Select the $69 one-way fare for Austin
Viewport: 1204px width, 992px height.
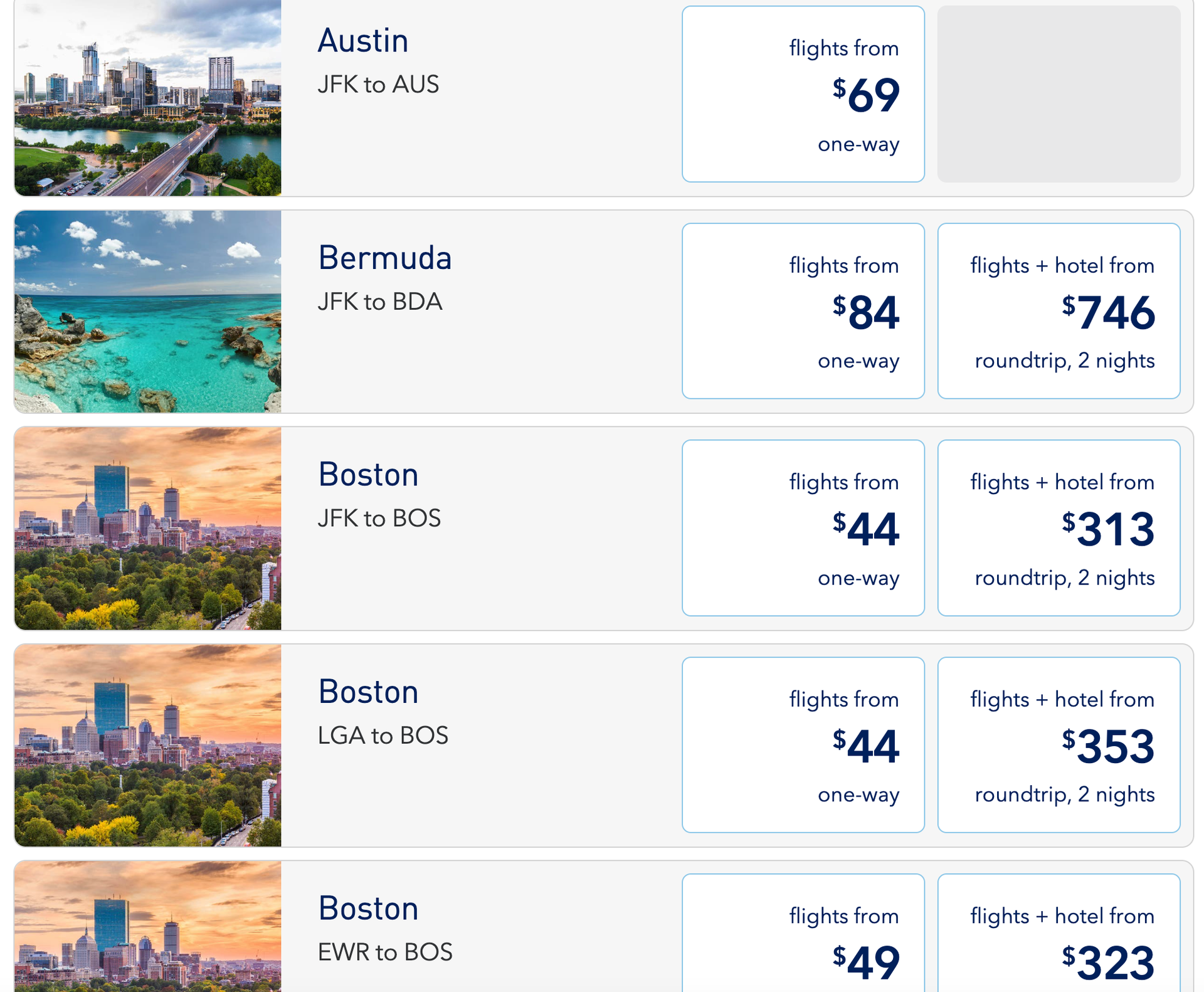803,94
